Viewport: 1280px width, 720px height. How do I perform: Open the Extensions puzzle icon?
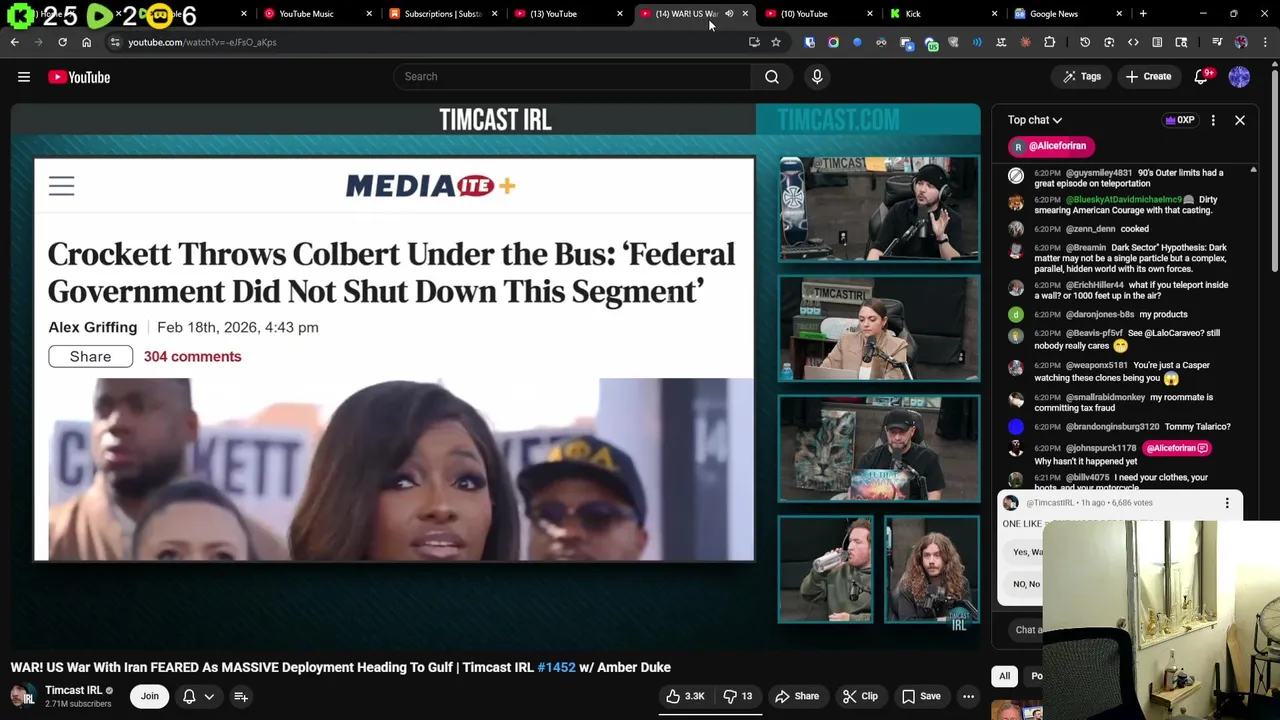pos(1049,42)
